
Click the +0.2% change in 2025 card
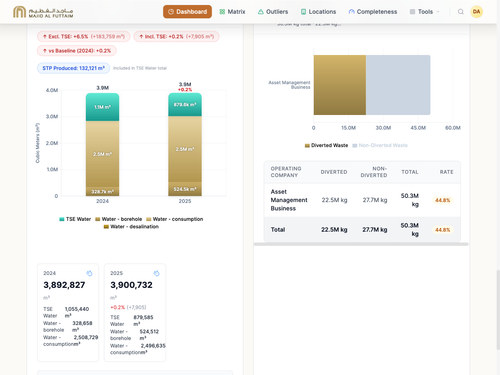pyautogui.click(x=117, y=307)
